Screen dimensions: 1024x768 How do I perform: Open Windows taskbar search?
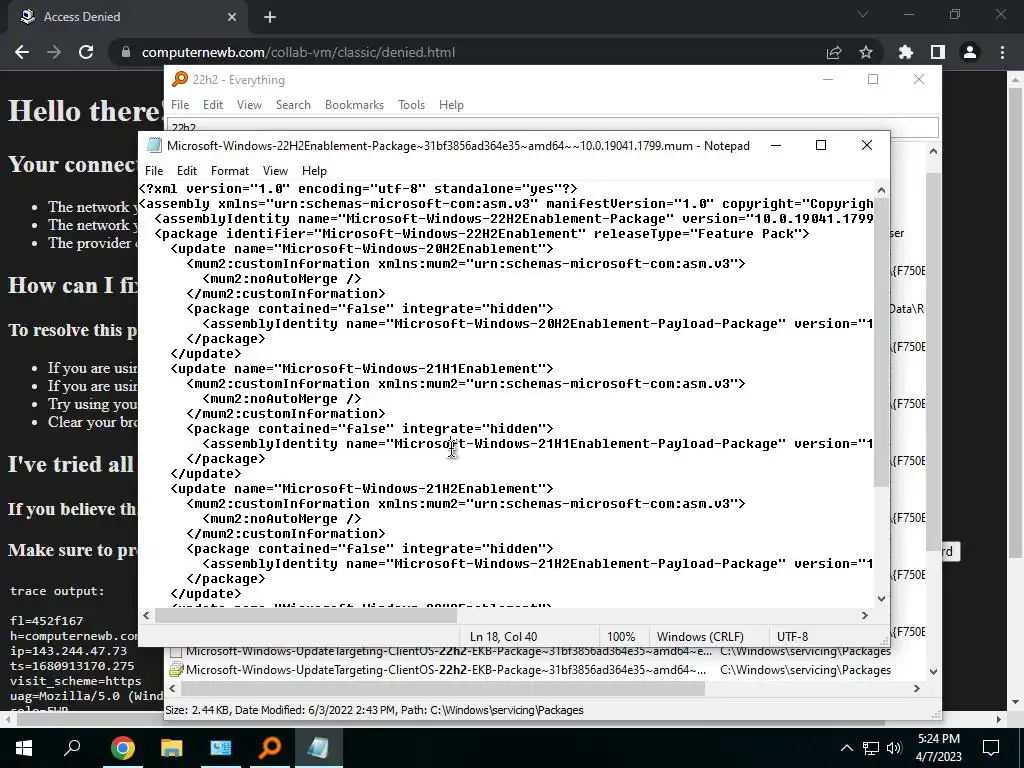click(72, 748)
